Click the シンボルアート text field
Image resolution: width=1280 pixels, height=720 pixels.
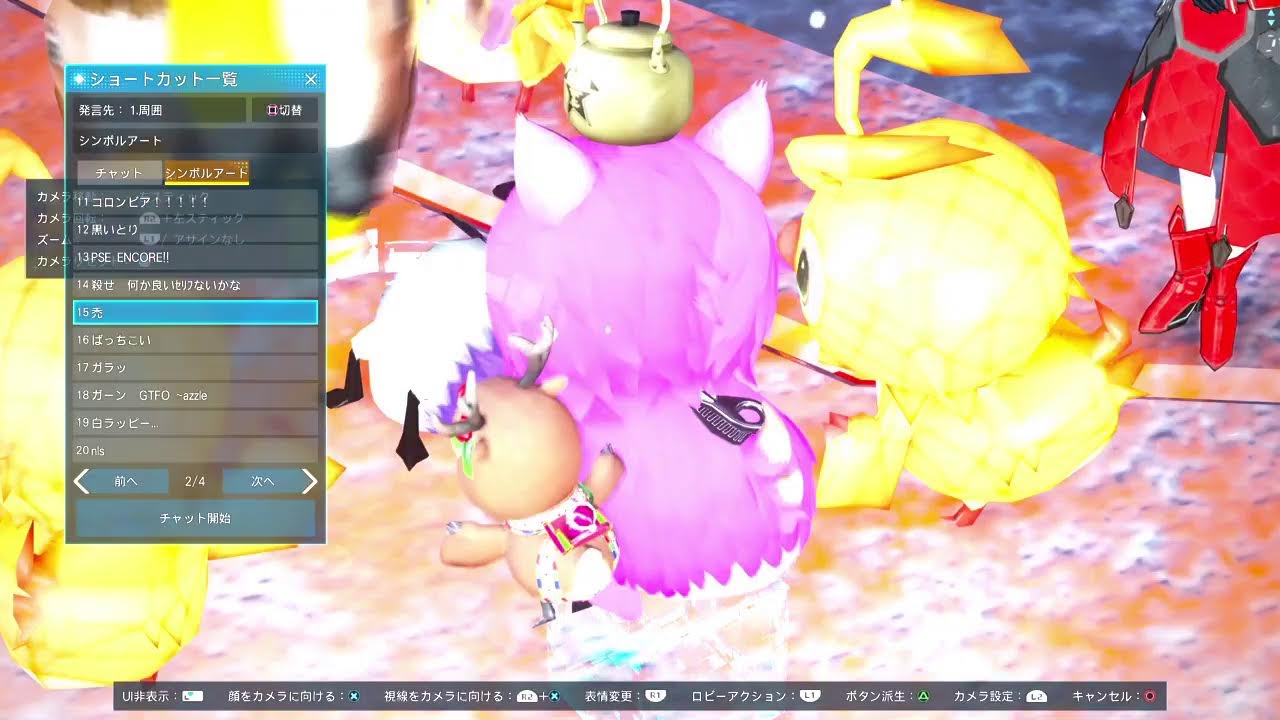[x=196, y=140]
